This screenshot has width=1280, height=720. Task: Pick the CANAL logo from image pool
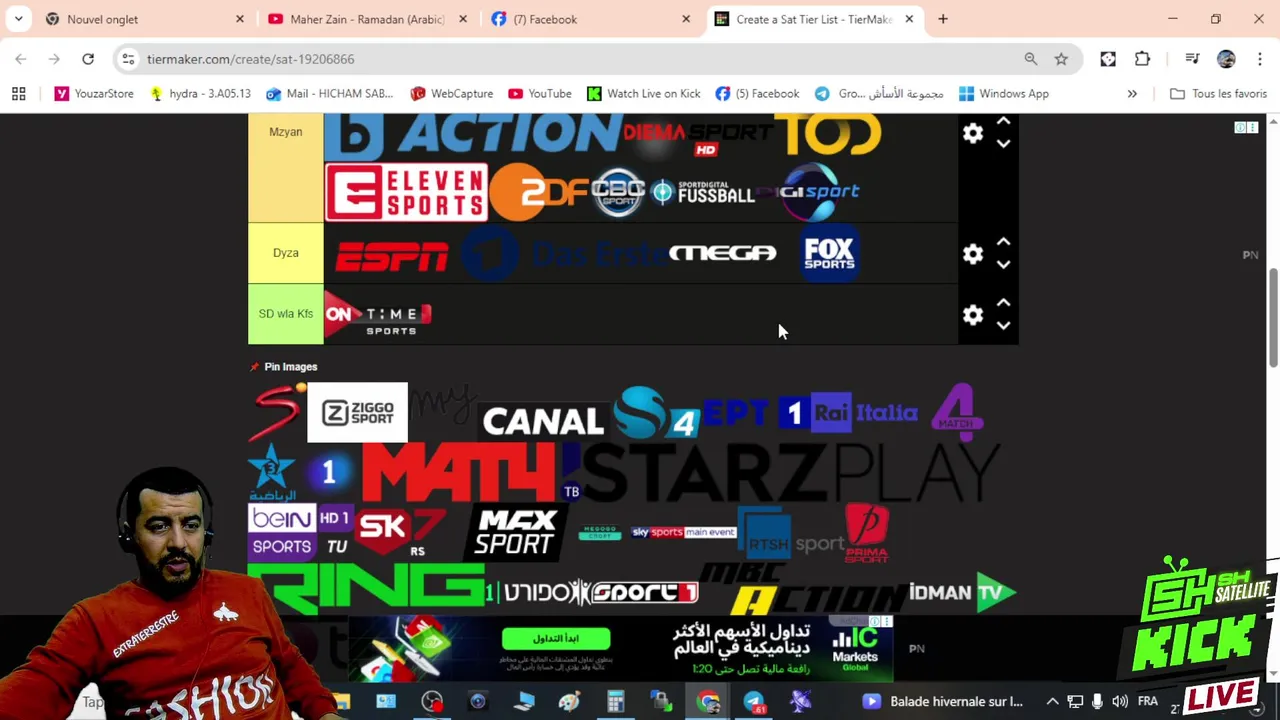click(x=543, y=422)
